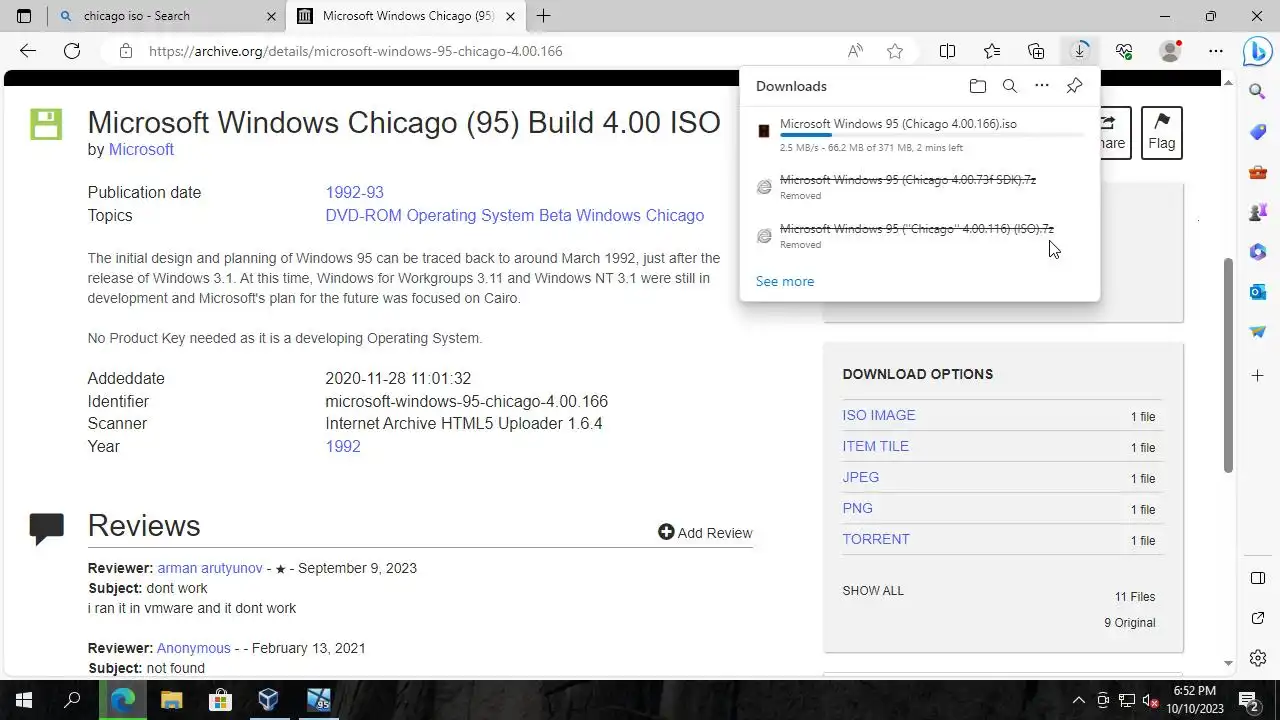Pin the Downloads panel

click(1074, 86)
